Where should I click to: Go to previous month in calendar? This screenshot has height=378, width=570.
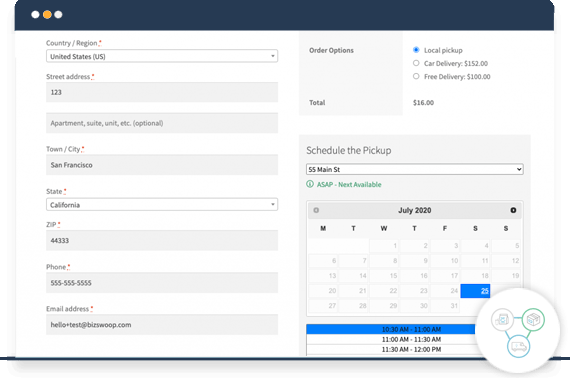pos(316,210)
